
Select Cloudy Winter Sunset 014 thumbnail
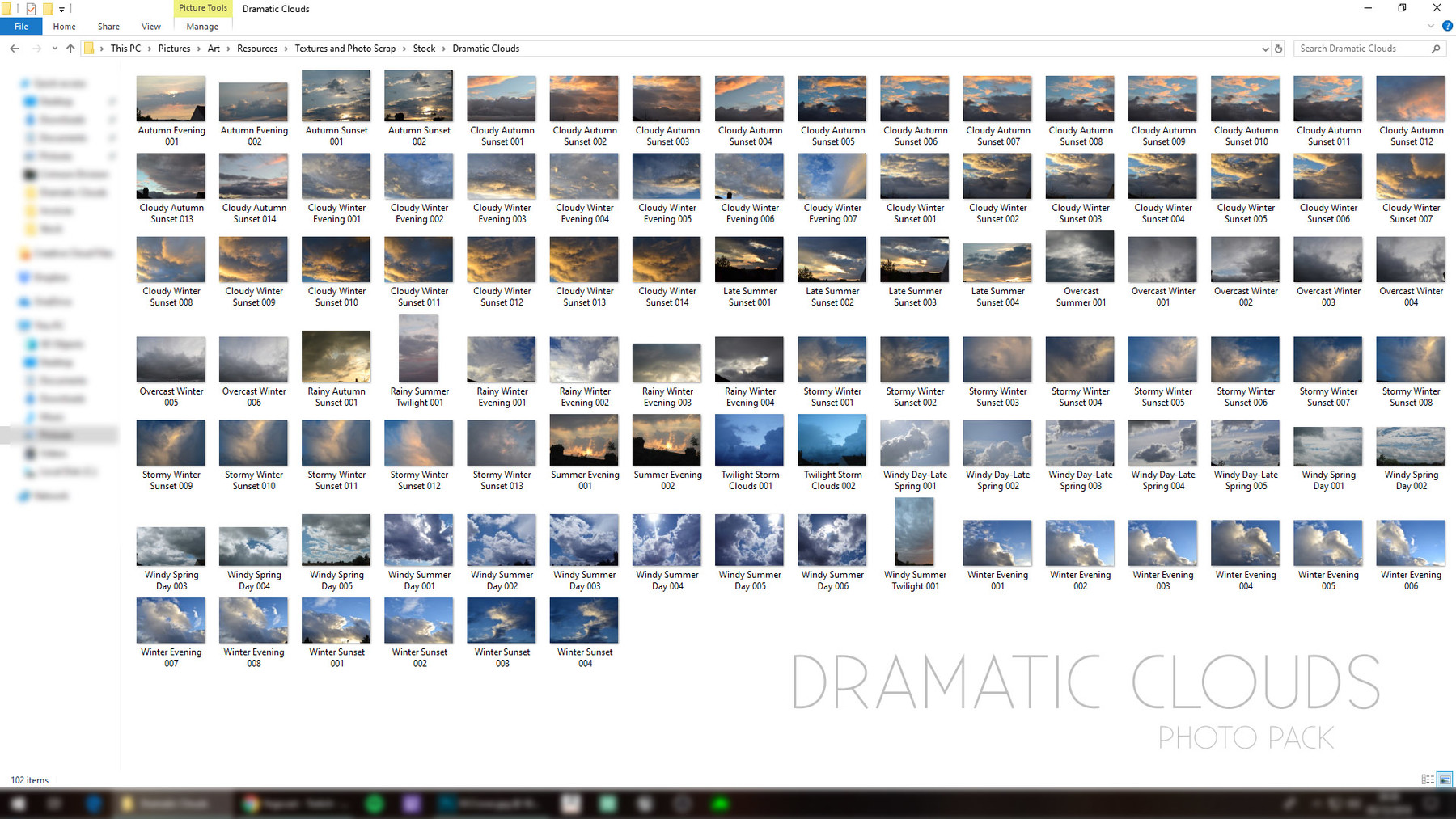[x=667, y=259]
